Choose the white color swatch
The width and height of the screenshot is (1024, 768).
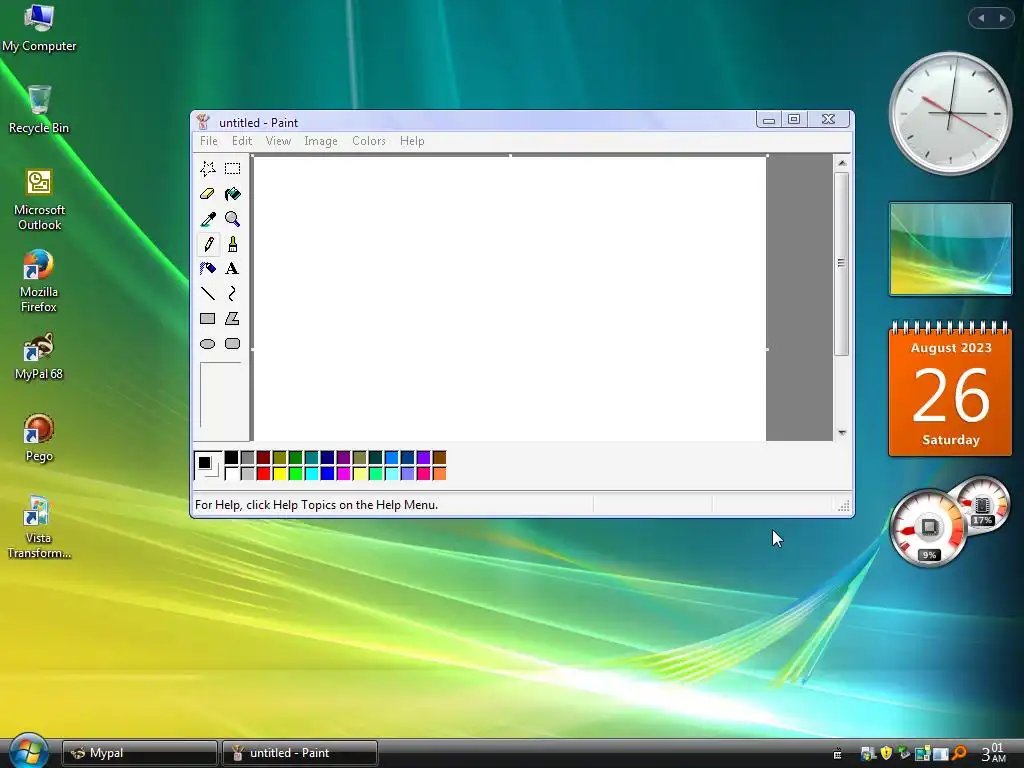click(231, 473)
